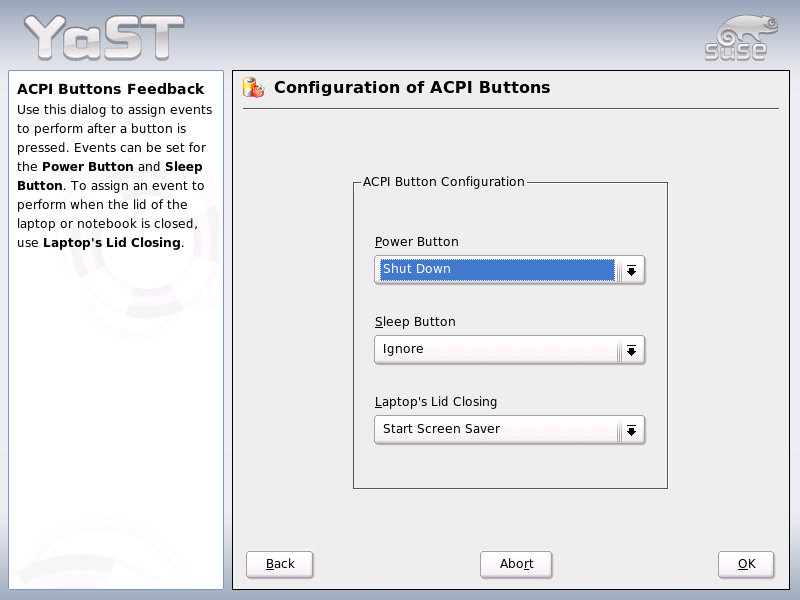Open the Sleep Button dropdown showing Ignore
The image size is (800, 600).
point(509,349)
